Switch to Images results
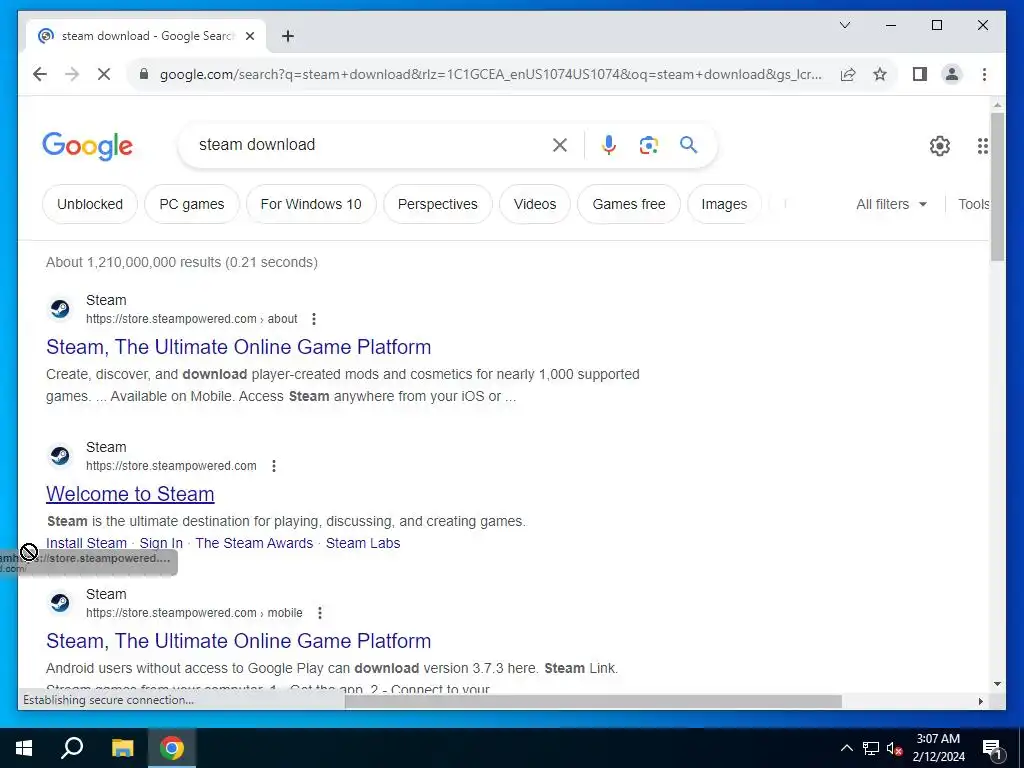 [x=724, y=204]
